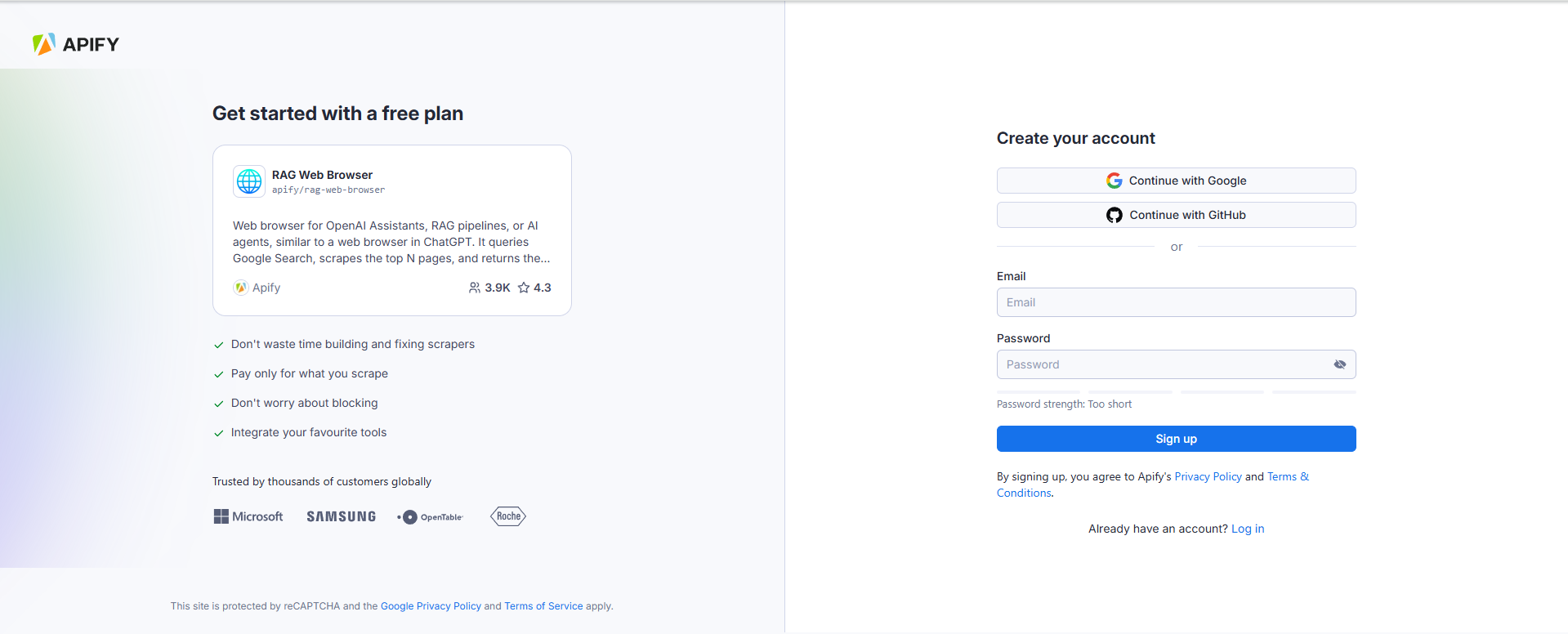Click the users count icon

pos(474,288)
